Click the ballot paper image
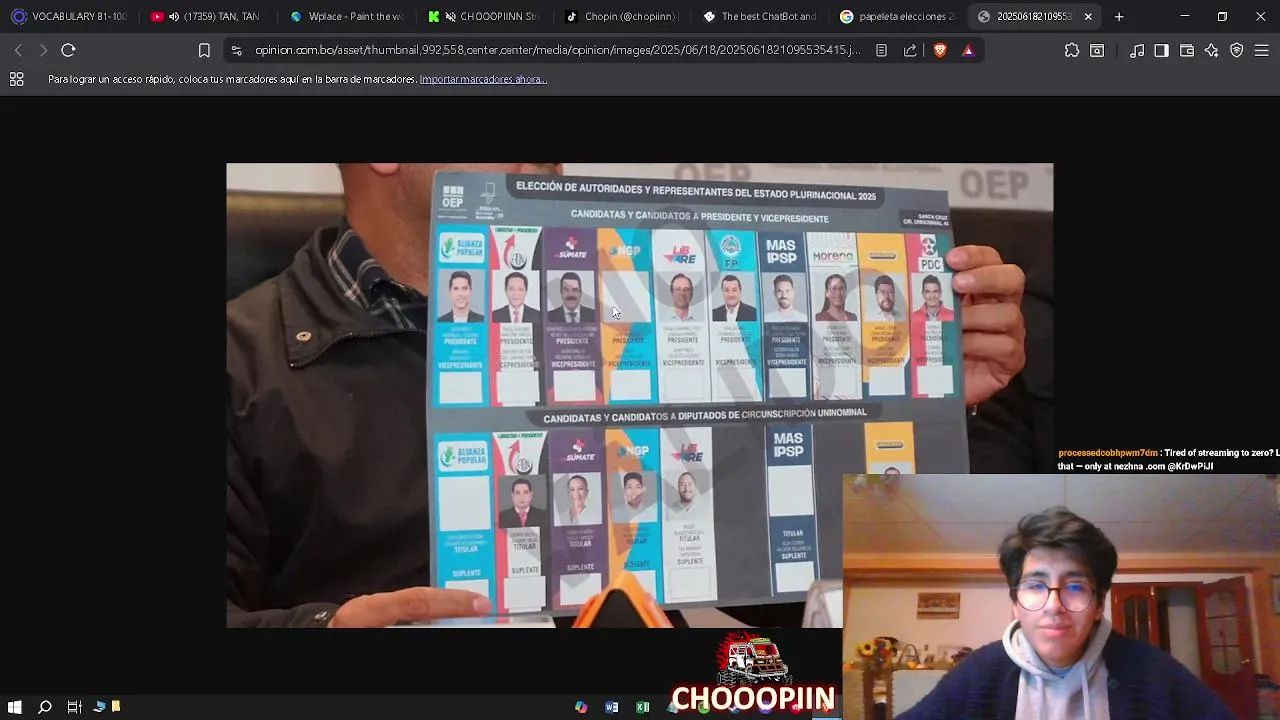 point(639,395)
